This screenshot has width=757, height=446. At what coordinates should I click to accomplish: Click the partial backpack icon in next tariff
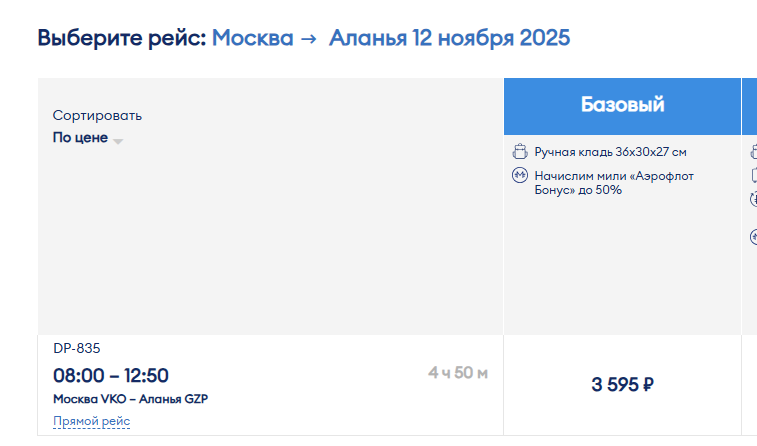[754, 152]
